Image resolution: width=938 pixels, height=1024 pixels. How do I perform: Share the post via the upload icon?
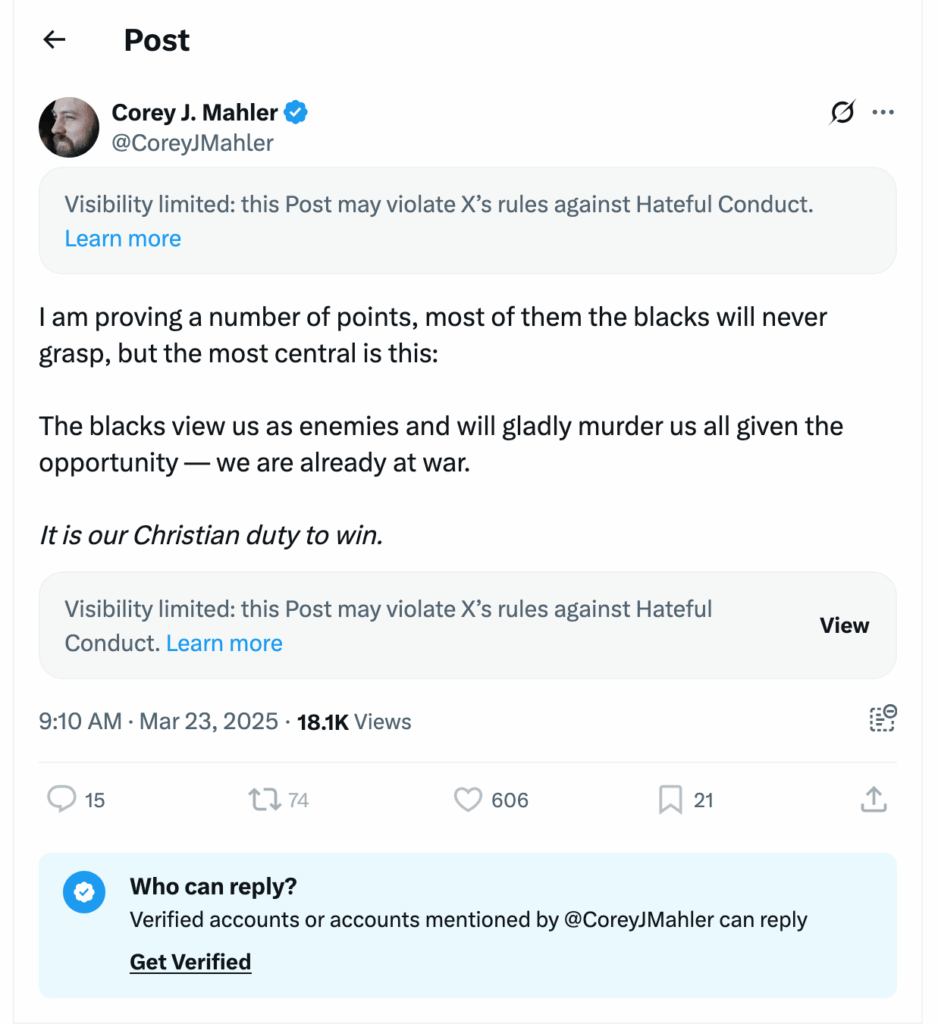(x=873, y=800)
